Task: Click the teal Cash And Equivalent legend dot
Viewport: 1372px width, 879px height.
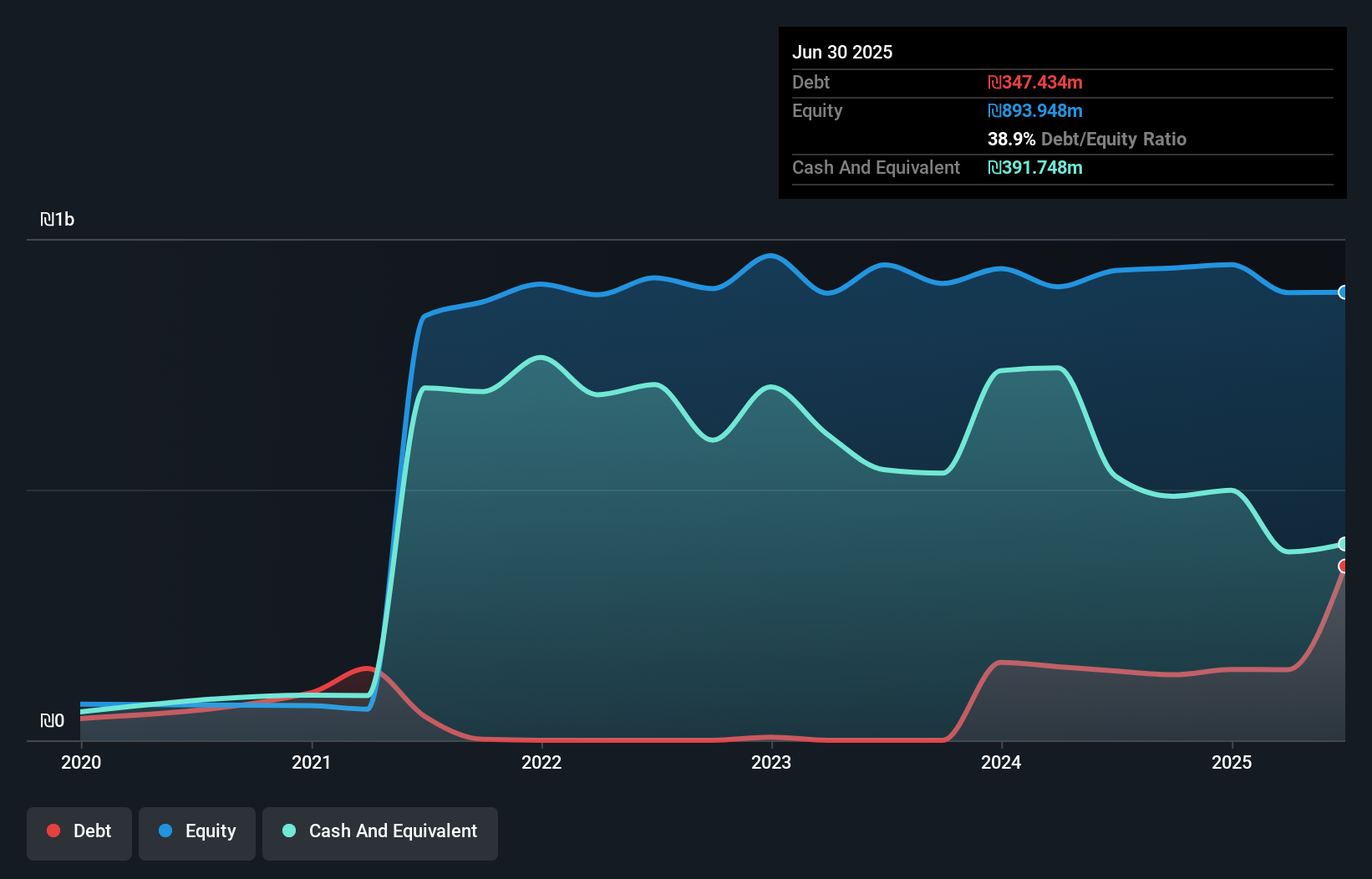Action: tap(288, 831)
